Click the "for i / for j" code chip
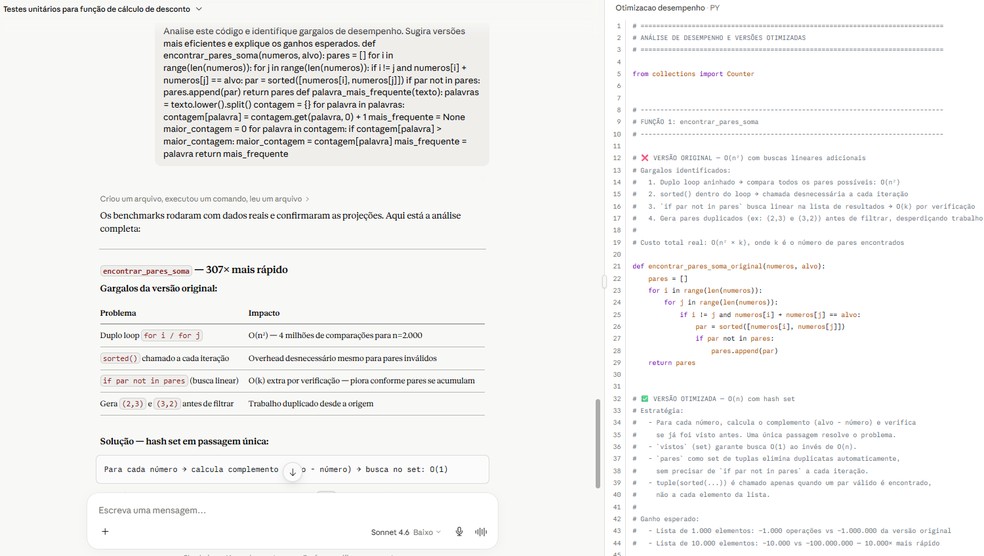Viewport: 984px width, 556px height. [x=172, y=336]
